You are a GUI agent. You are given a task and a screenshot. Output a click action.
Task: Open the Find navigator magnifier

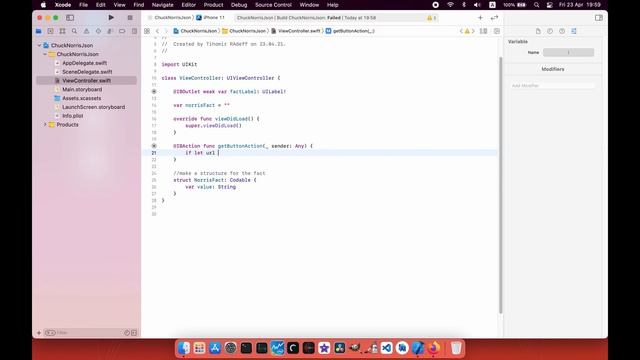click(74, 31)
